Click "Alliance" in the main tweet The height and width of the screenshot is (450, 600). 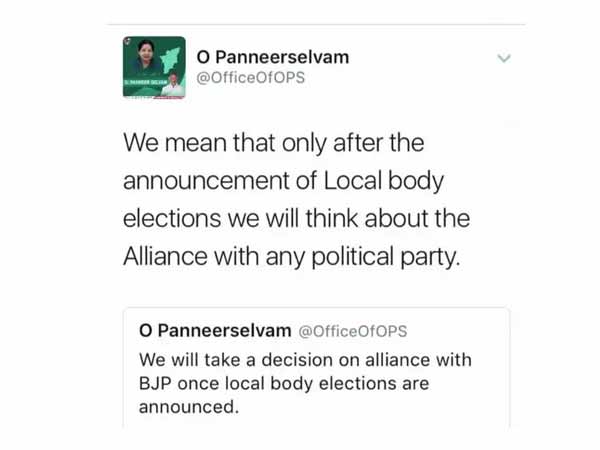[x=167, y=255]
